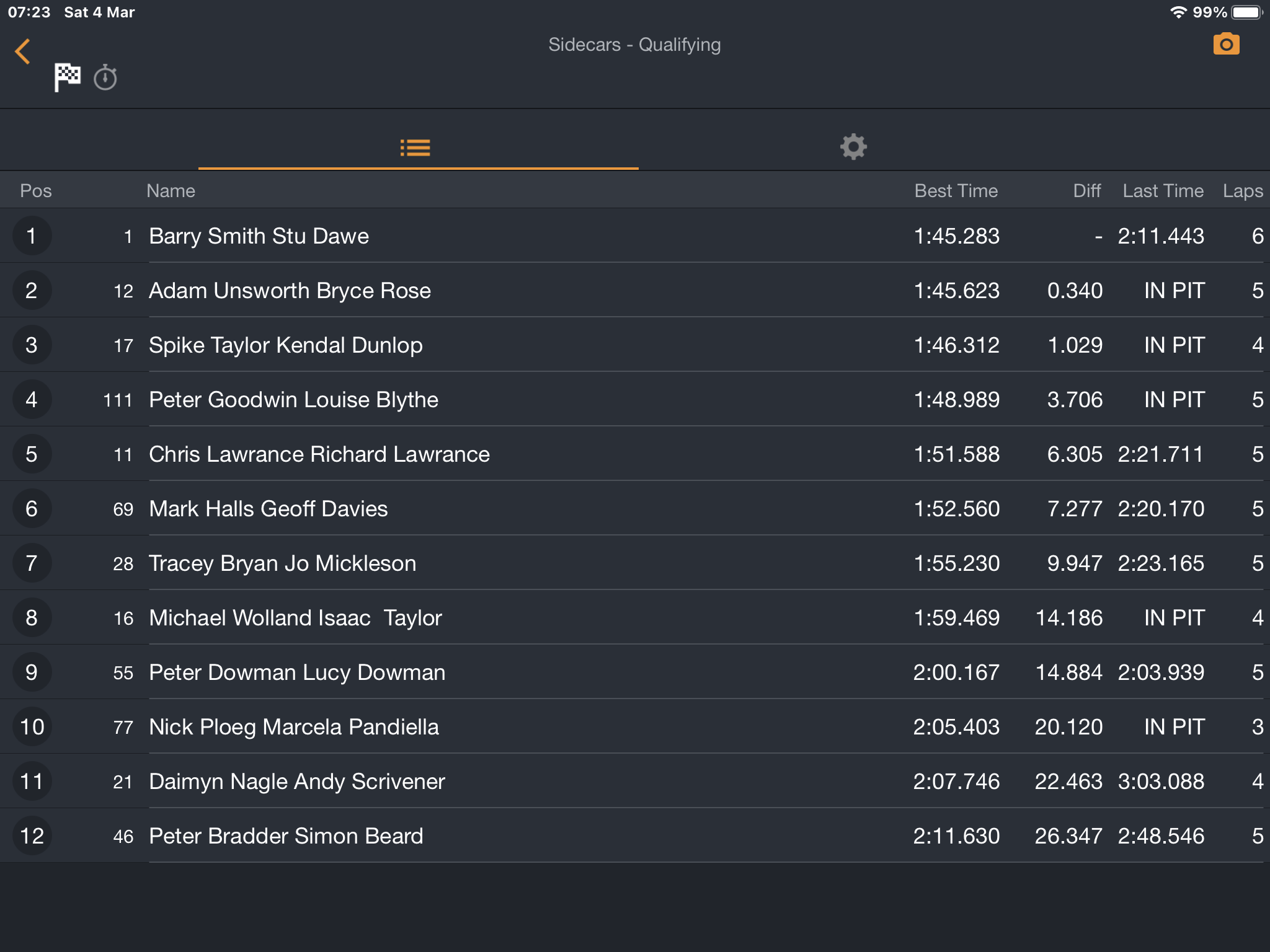The width and height of the screenshot is (1270, 952).
Task: Select Peter Dowman Lucy Dowman row
Action: click(x=635, y=672)
